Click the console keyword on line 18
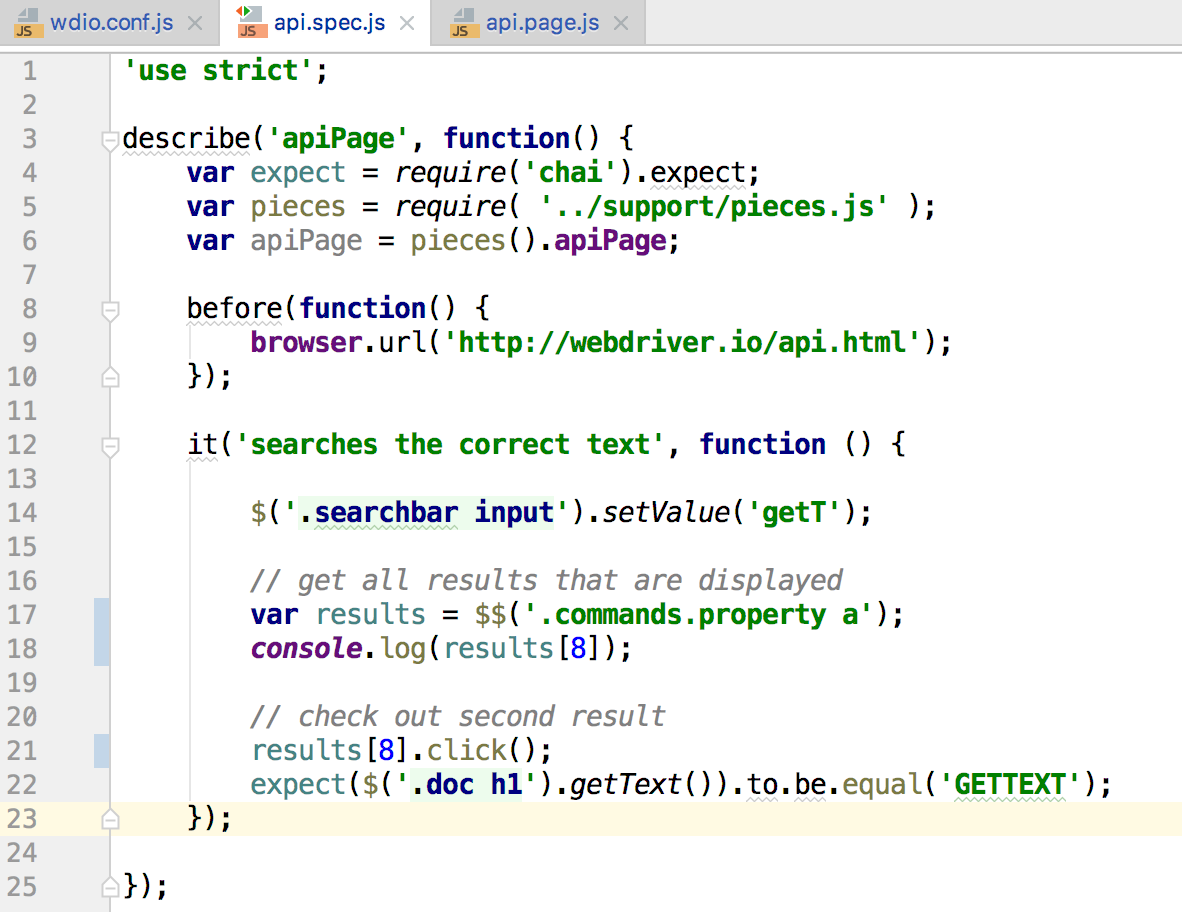The height and width of the screenshot is (912, 1182). pos(307,649)
